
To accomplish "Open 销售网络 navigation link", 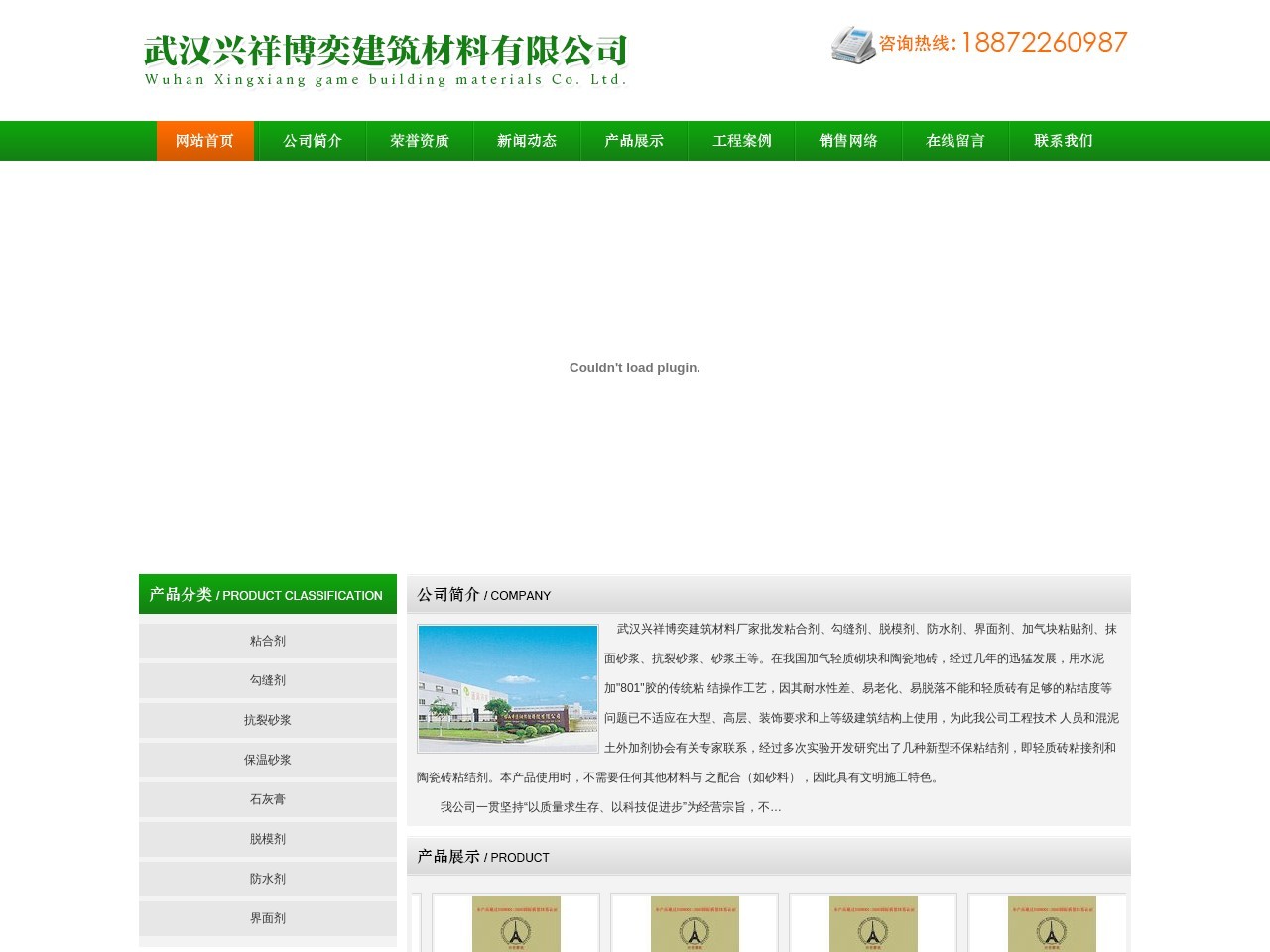I will coord(848,141).
